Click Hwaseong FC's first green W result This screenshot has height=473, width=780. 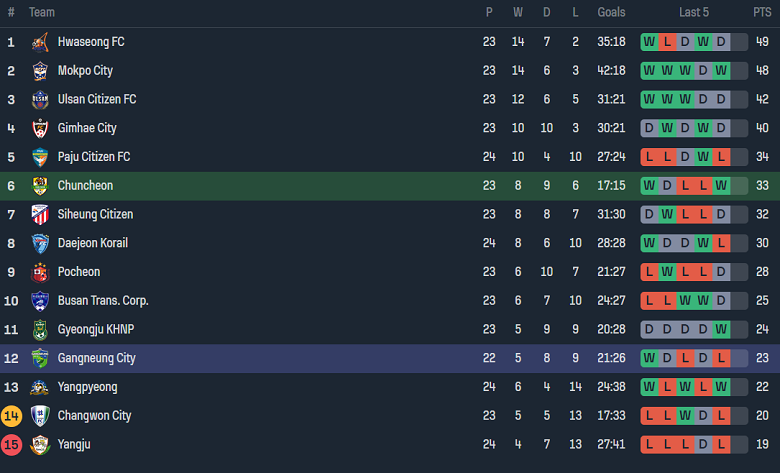[x=649, y=42]
